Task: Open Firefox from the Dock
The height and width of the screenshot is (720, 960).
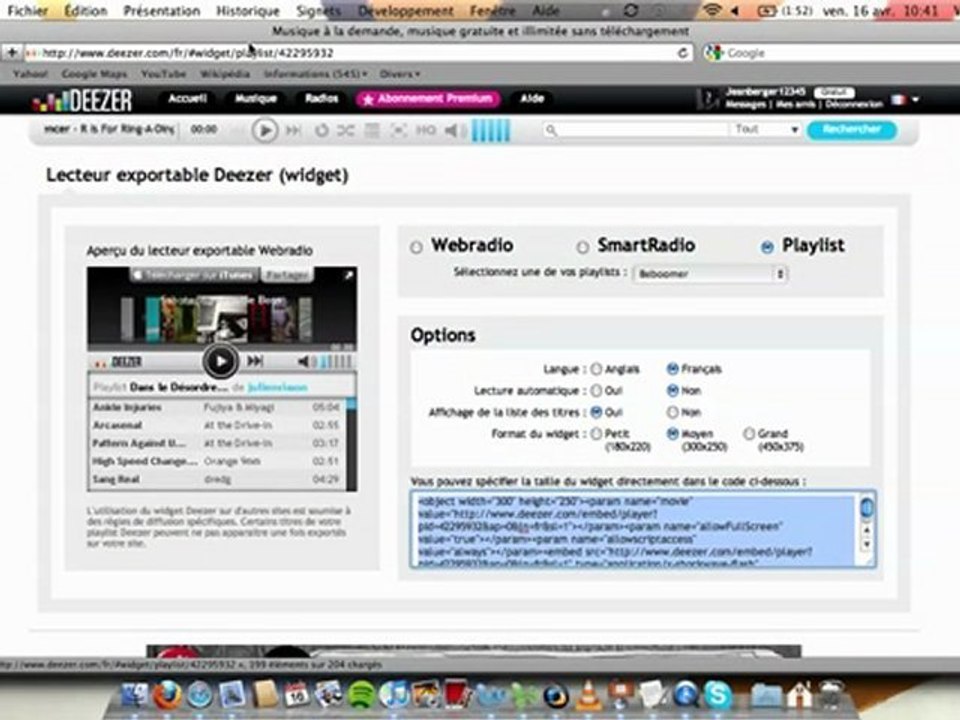Action: coord(167,695)
